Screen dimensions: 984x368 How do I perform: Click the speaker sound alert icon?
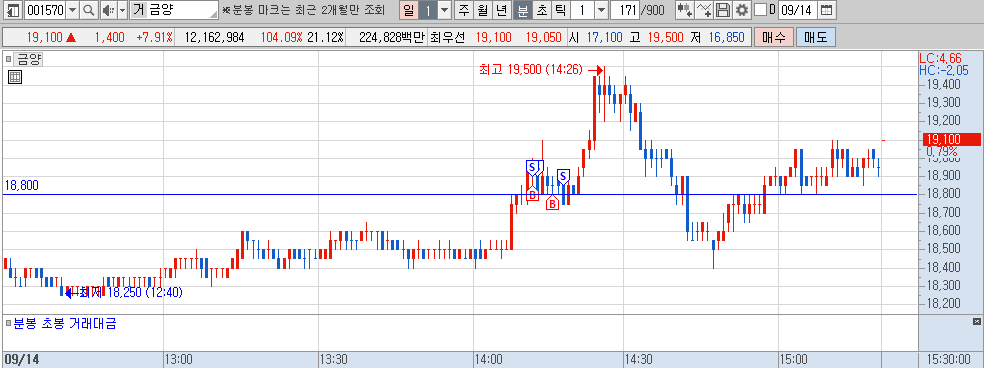point(108,10)
